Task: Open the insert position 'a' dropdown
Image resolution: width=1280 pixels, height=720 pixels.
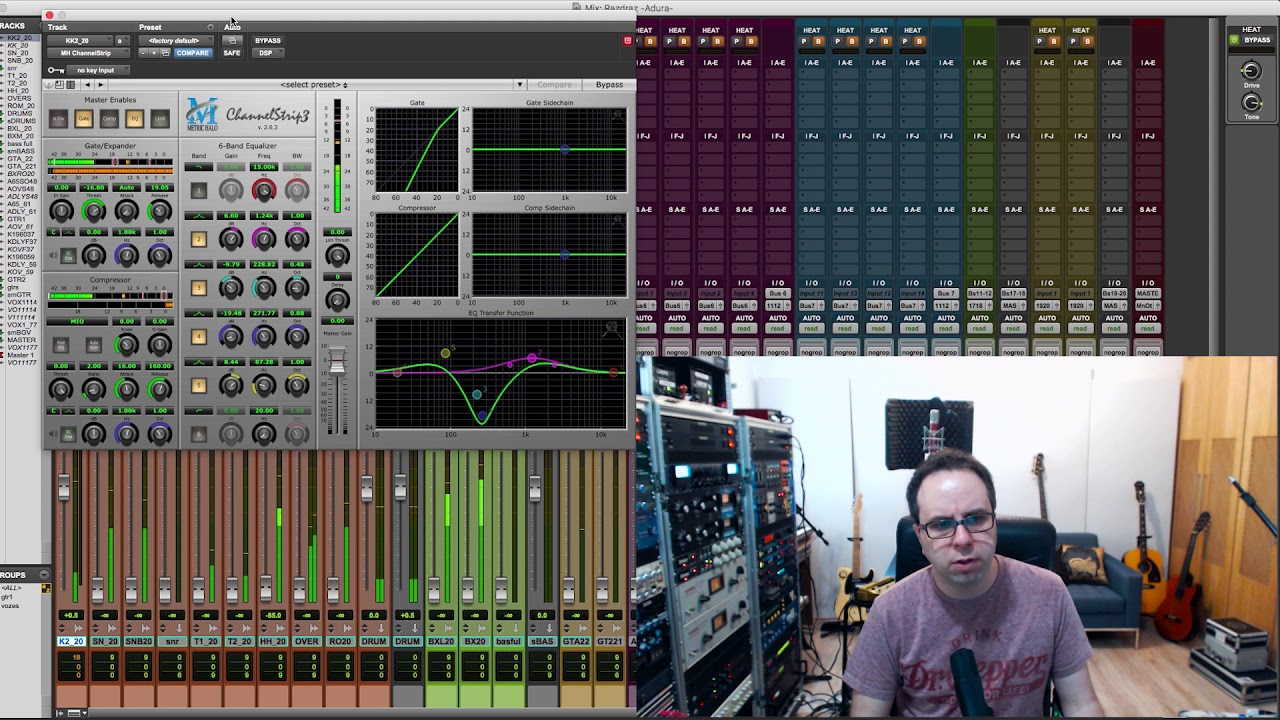Action: [120, 41]
